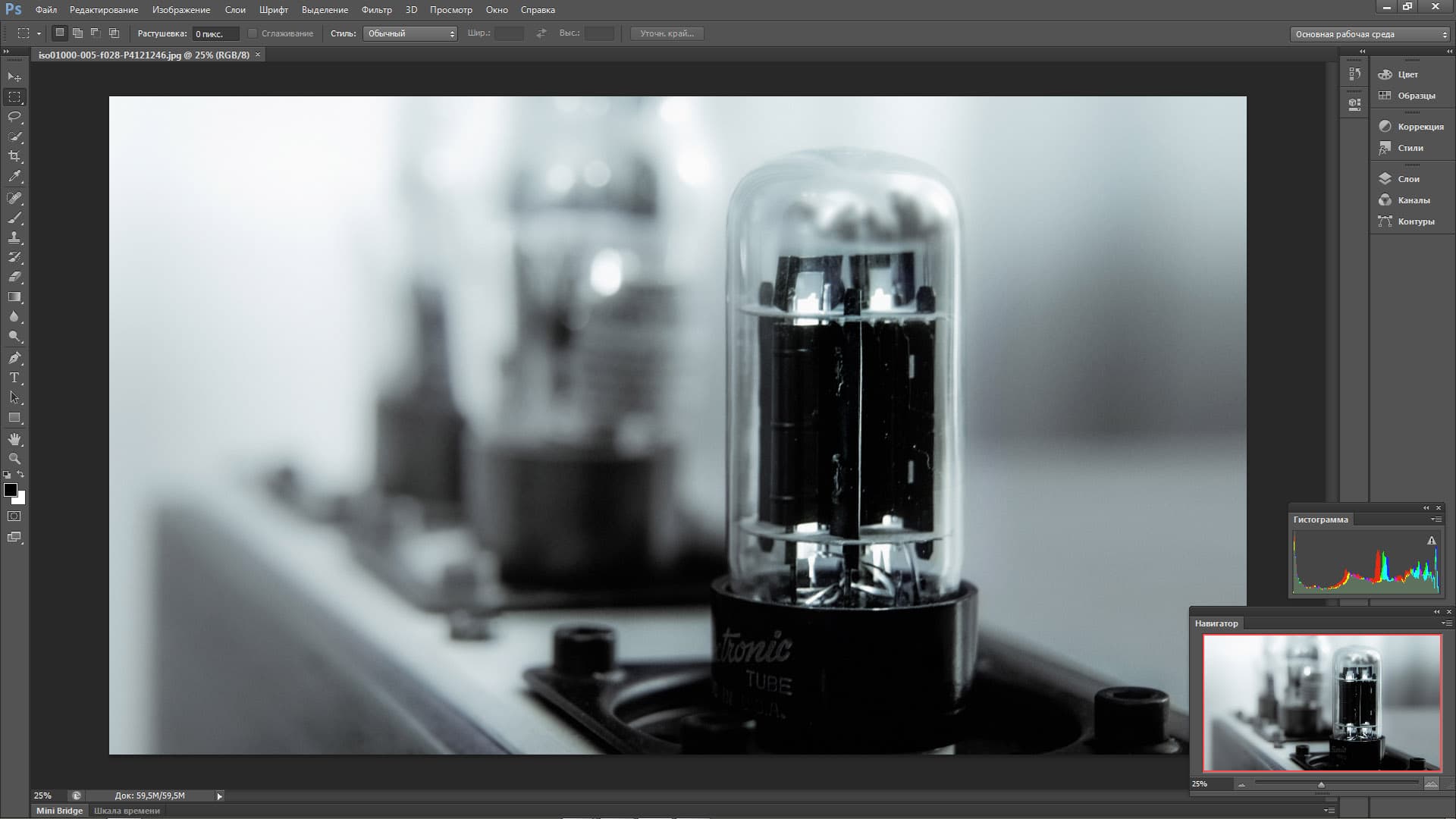Click the Уточн. край button

coord(667,33)
